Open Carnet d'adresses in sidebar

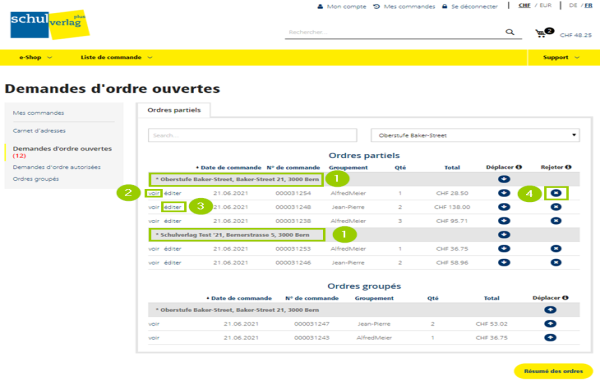tap(39, 131)
